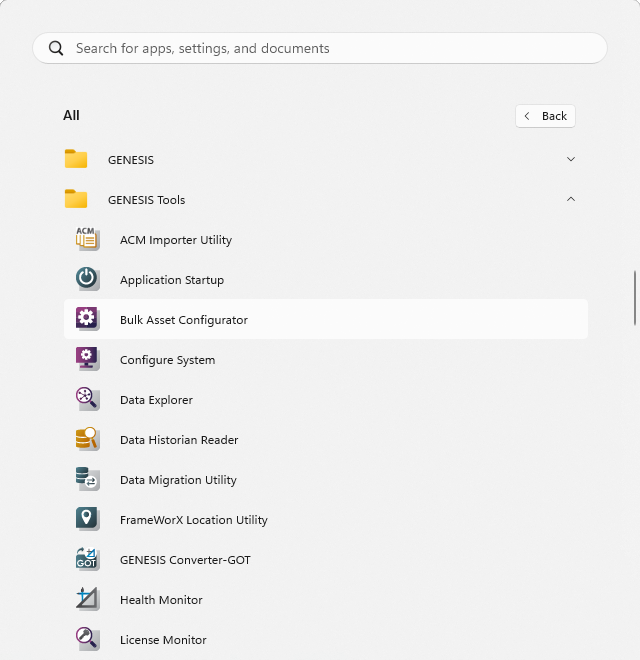This screenshot has height=660, width=640.
Task: Select the GENESIS folder label
Action: 131,160
